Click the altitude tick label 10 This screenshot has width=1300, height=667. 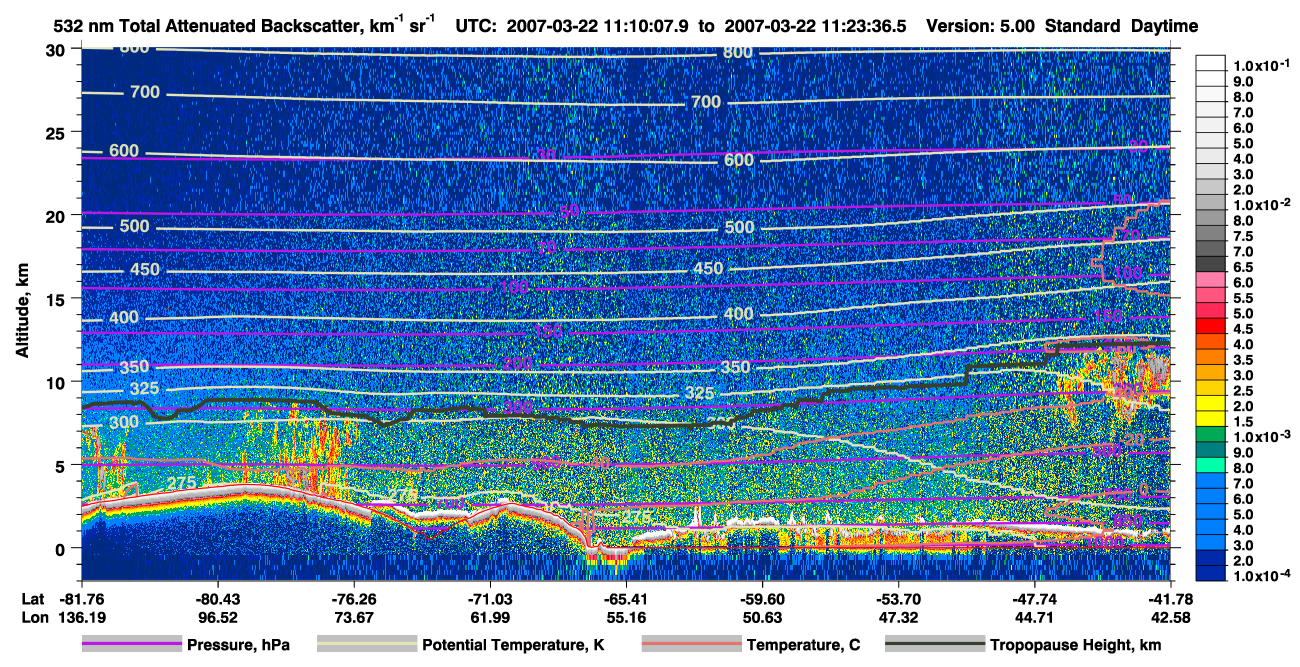(57, 382)
